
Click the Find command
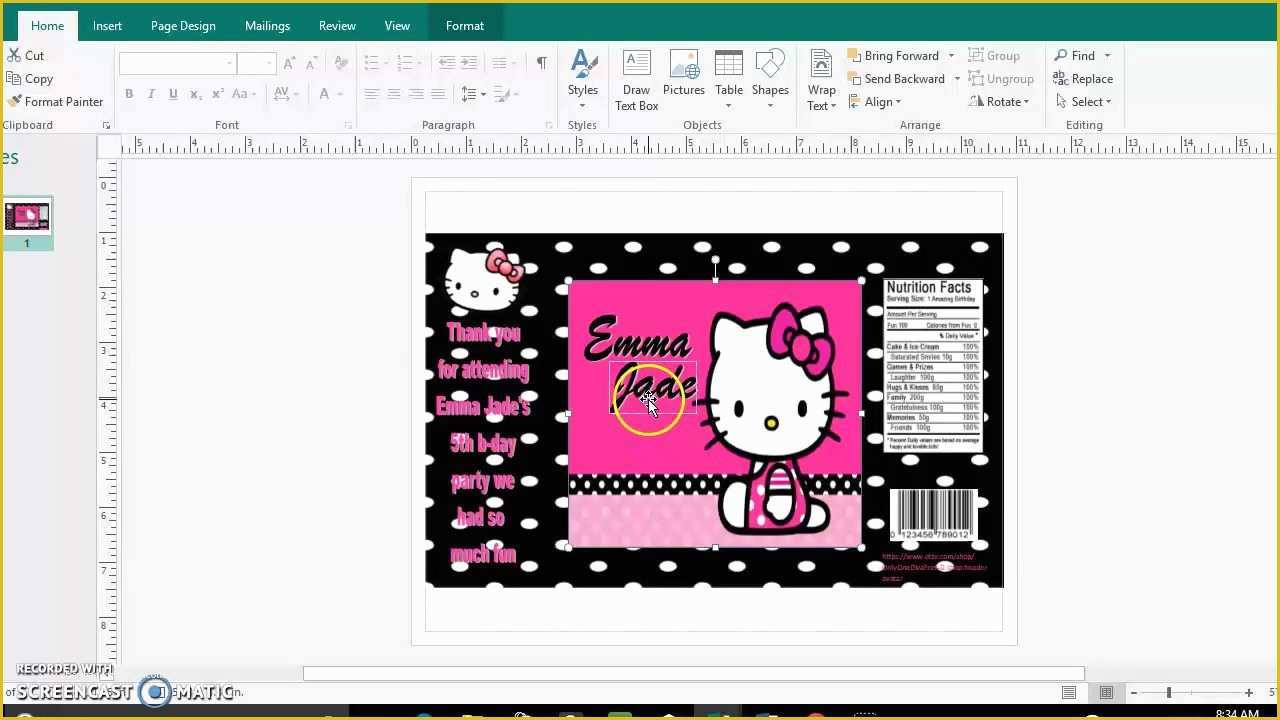[x=1074, y=56]
